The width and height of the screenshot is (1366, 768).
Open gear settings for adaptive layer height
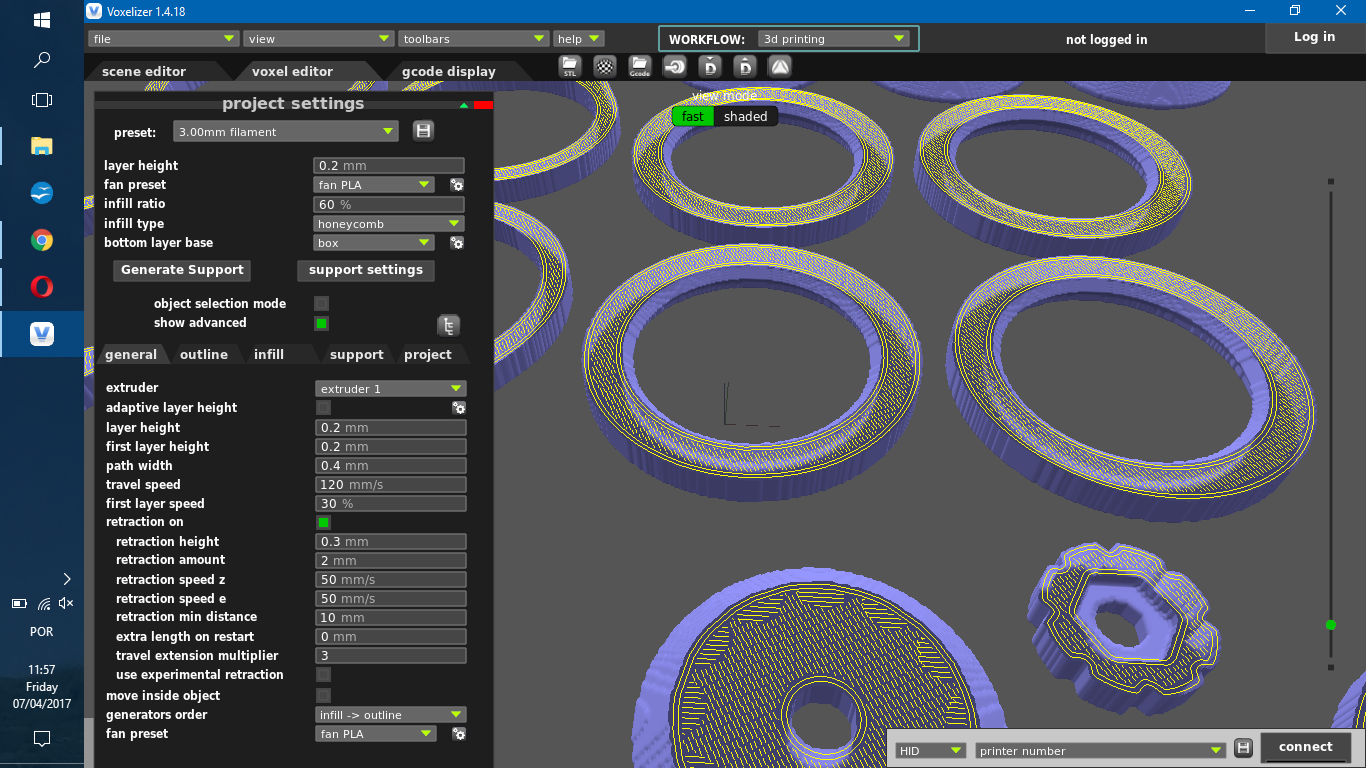pyautogui.click(x=459, y=408)
